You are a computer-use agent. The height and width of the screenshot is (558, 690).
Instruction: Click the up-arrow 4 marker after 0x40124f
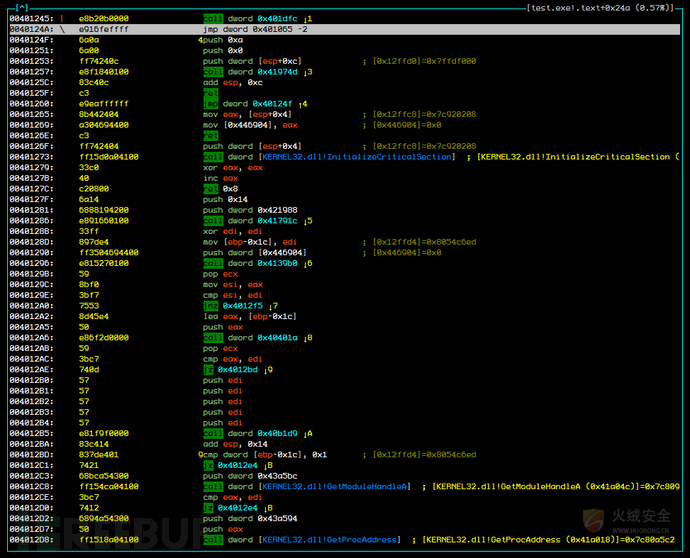(x=303, y=104)
